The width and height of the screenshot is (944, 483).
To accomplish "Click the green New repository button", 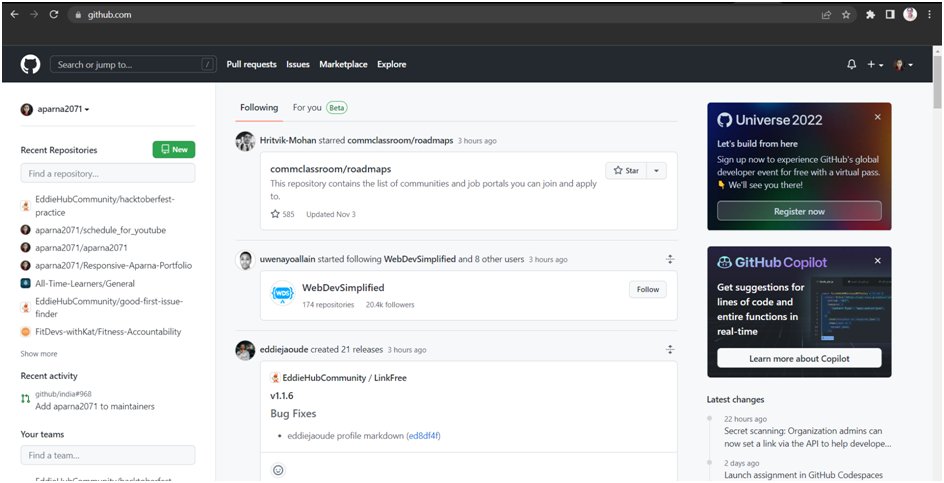I will (174, 149).
